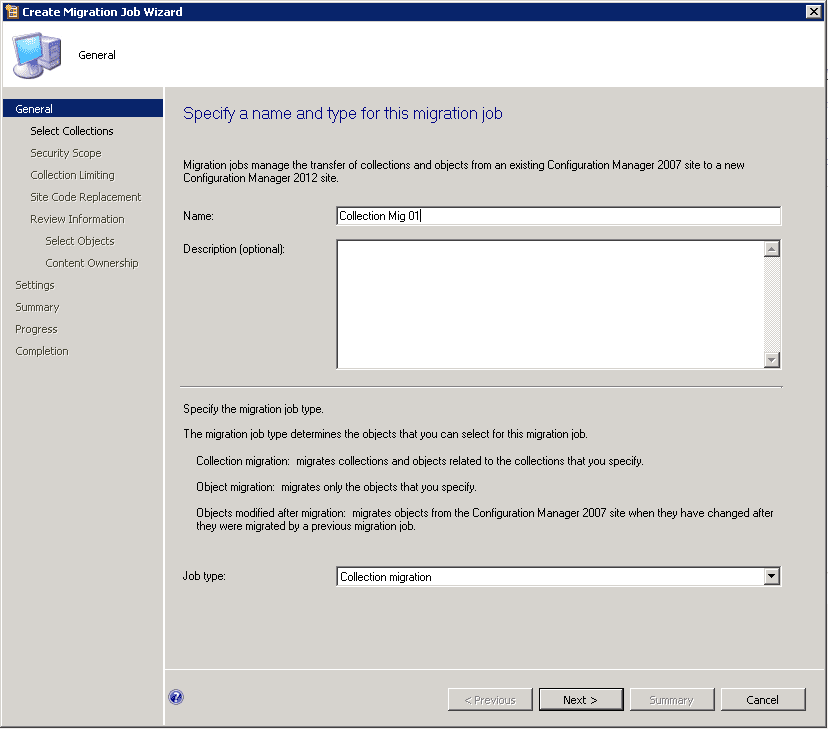Click the 'Objects modified after migration:' description
828x729 pixels.
click(x=485, y=519)
